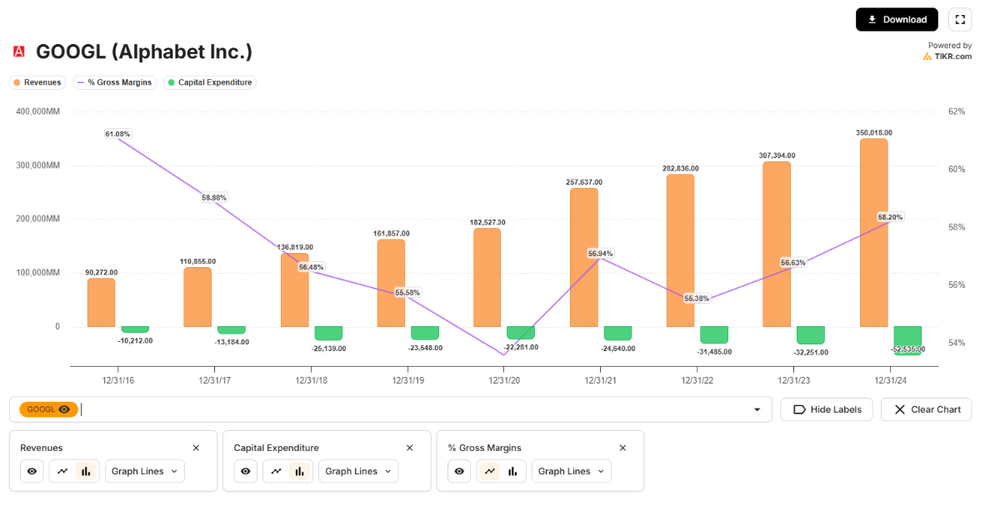Click the 182,527.00 revenue label

click(x=487, y=223)
